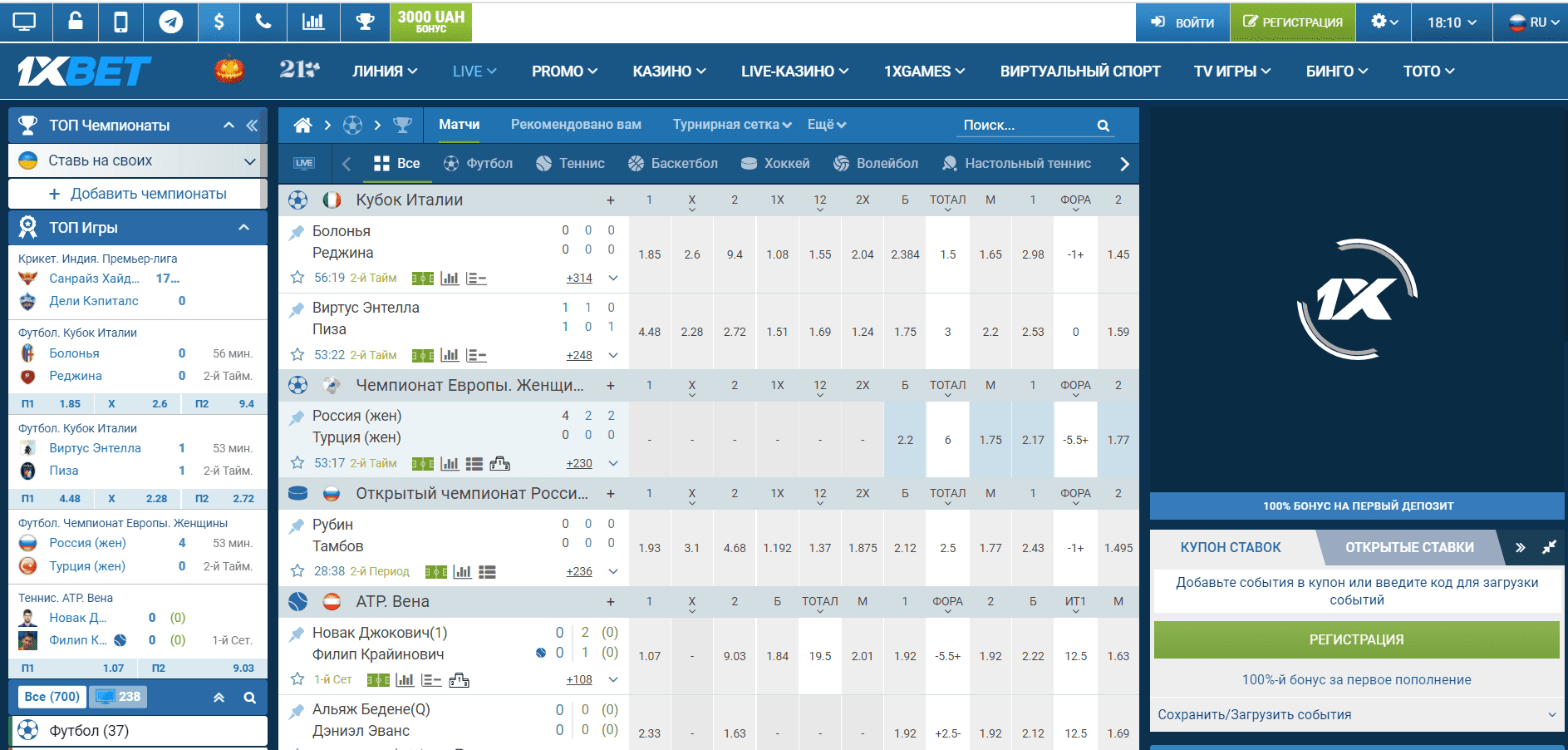Click the Поиск search field

coord(1028,126)
